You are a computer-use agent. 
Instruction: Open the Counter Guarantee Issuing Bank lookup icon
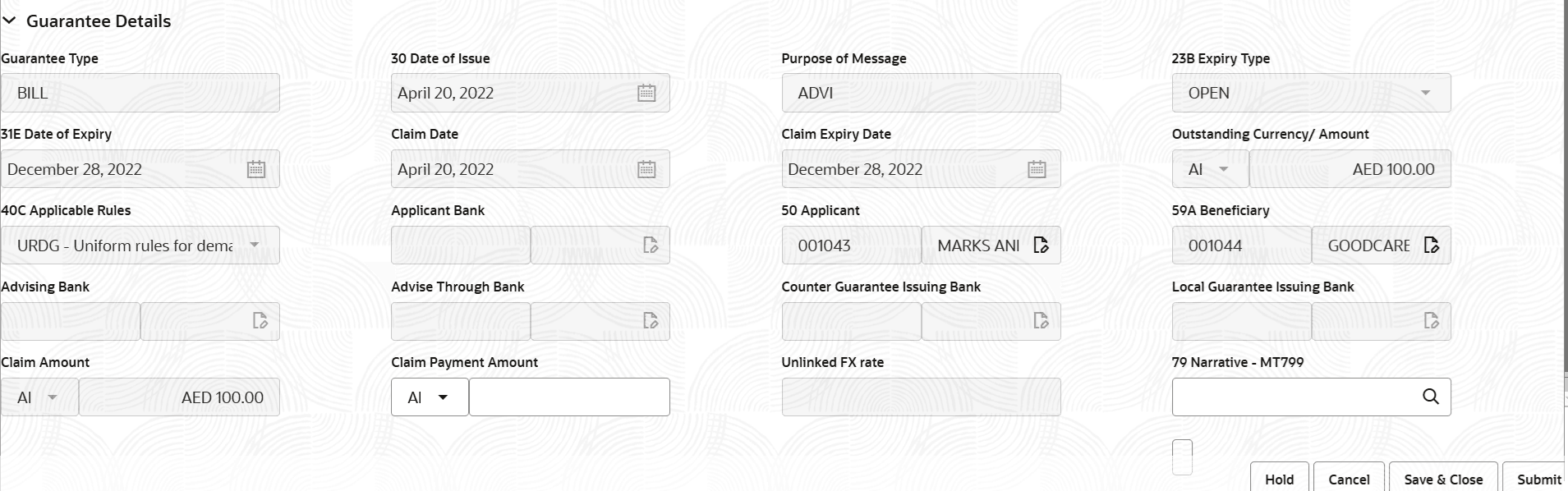(x=1042, y=321)
